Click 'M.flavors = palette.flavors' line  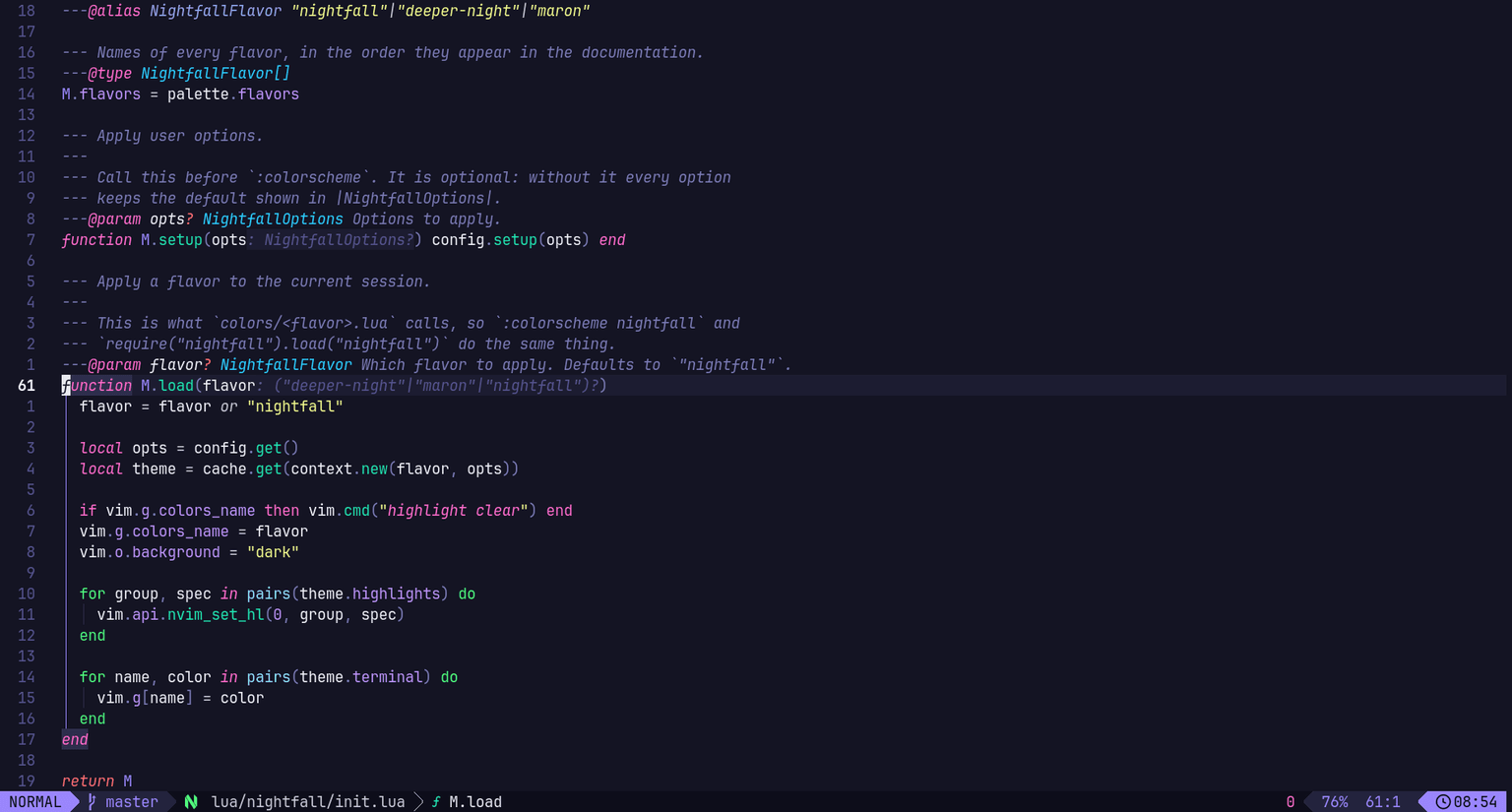[180, 94]
